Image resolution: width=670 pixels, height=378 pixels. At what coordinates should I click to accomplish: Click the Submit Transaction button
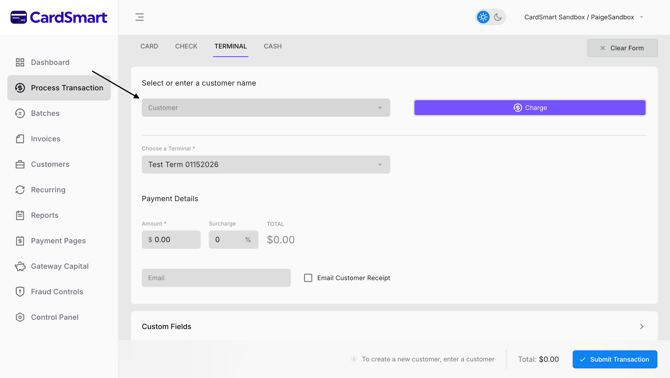(x=615, y=359)
